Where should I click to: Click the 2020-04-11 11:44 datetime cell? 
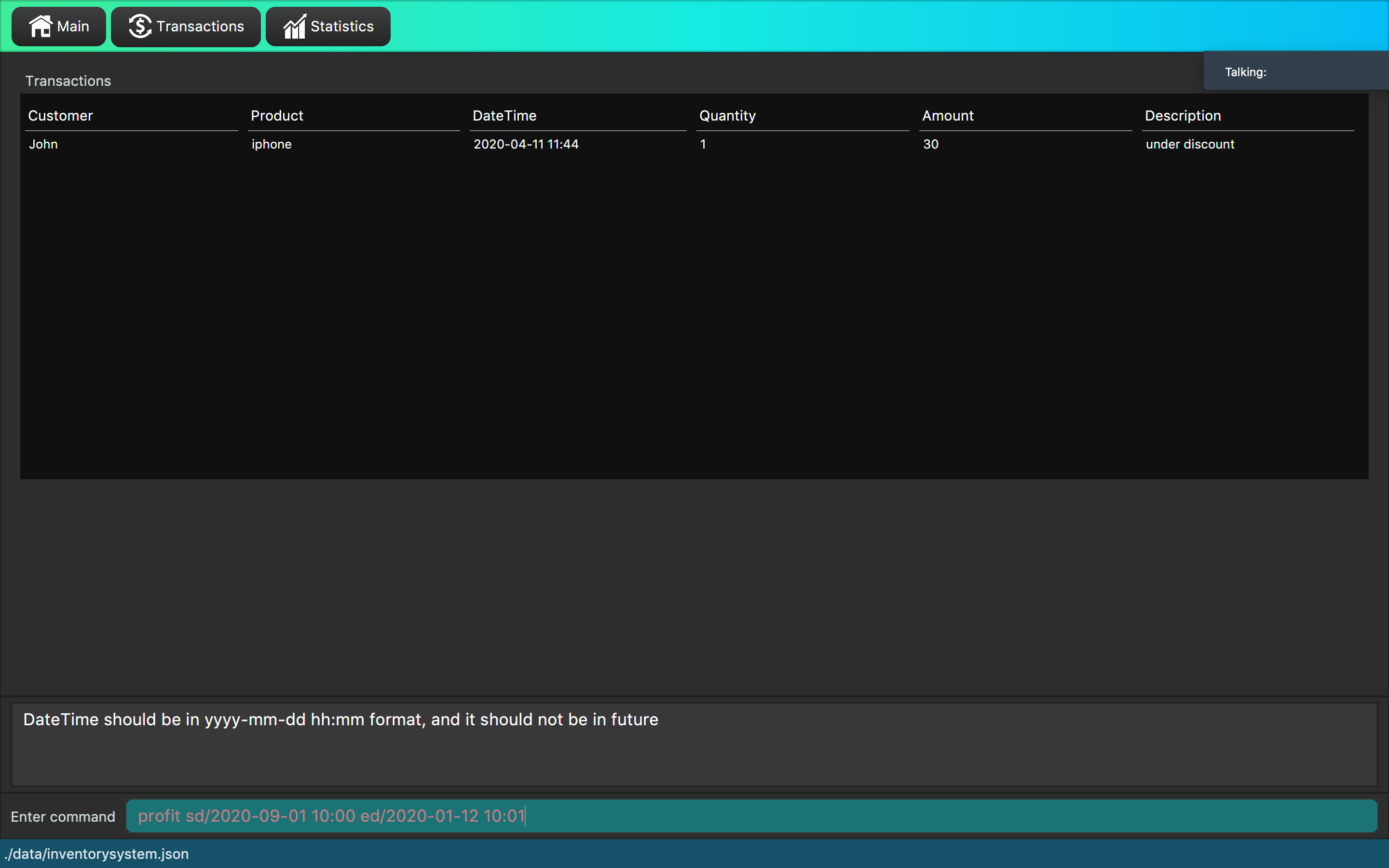pyautogui.click(x=526, y=144)
